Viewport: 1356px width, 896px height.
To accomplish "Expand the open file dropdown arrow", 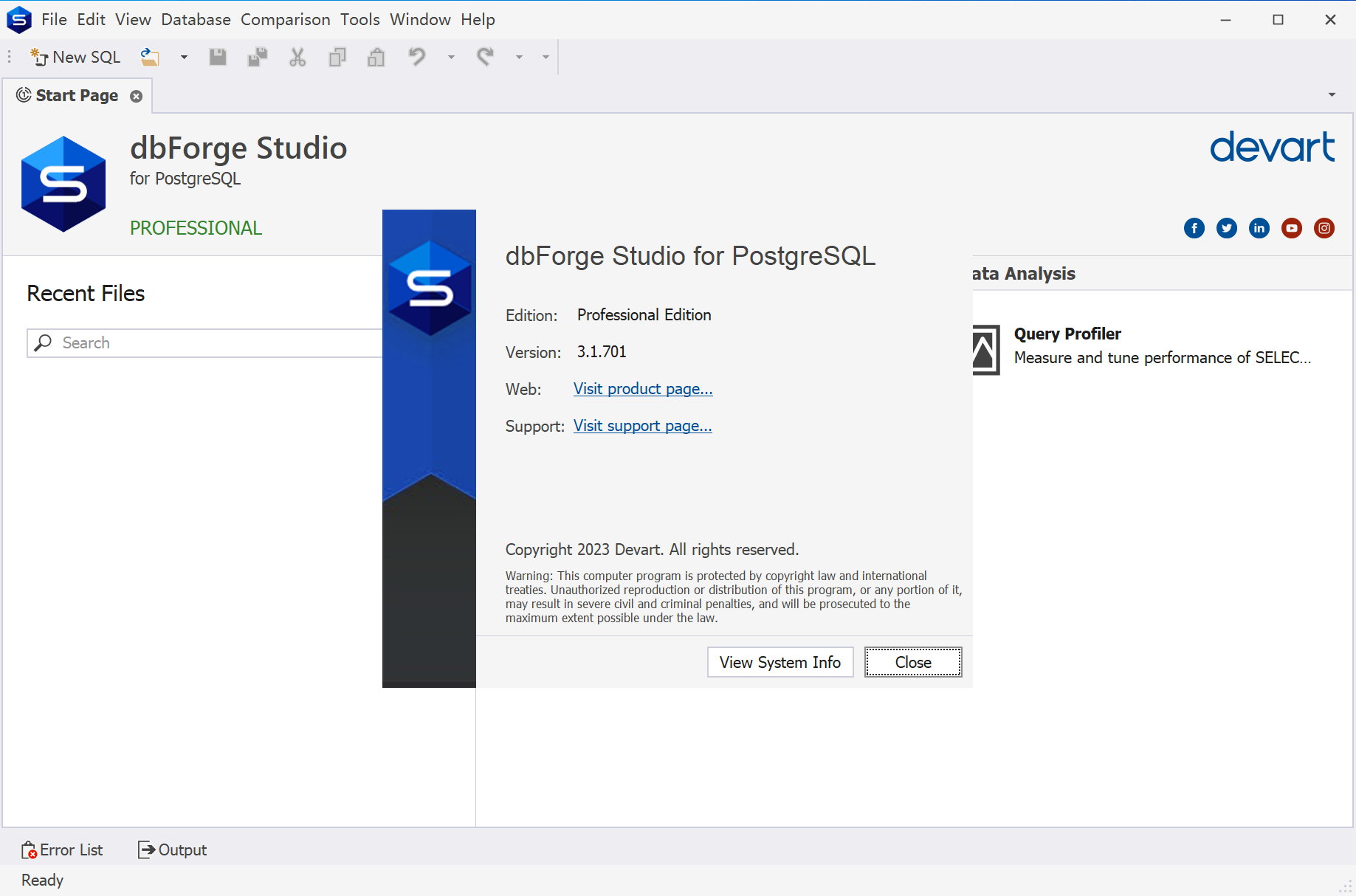I will point(184,57).
